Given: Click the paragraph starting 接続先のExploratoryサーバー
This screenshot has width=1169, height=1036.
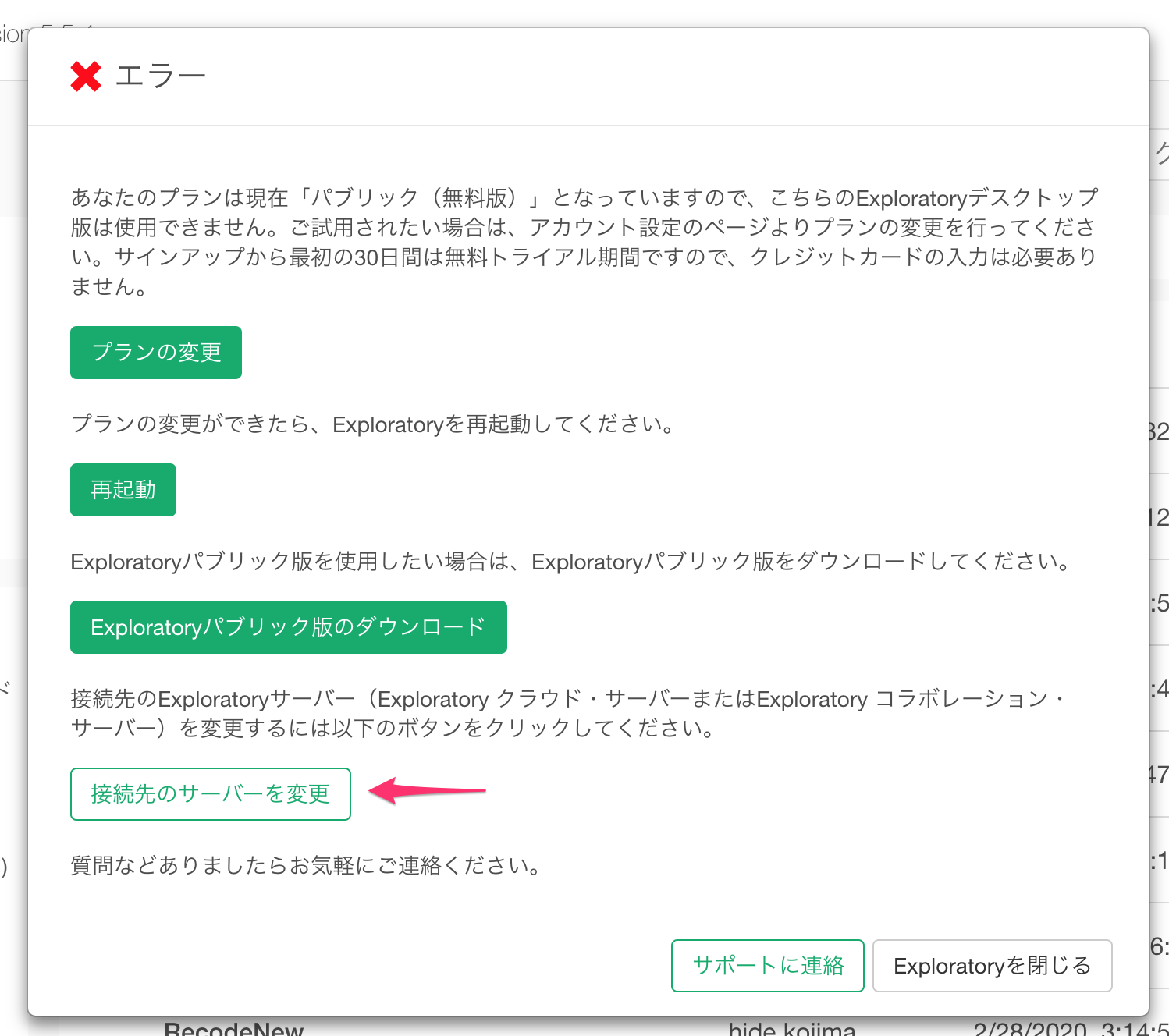Looking at the screenshot, I should click(568, 713).
